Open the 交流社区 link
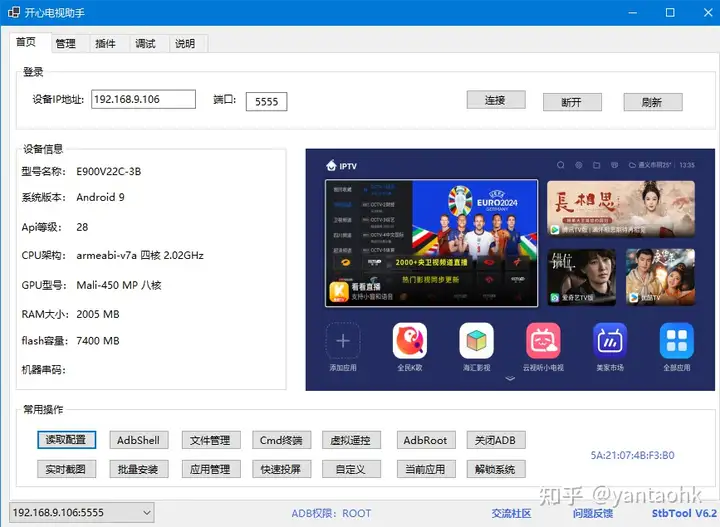Screen dimensions: 720x527 pos(511,513)
